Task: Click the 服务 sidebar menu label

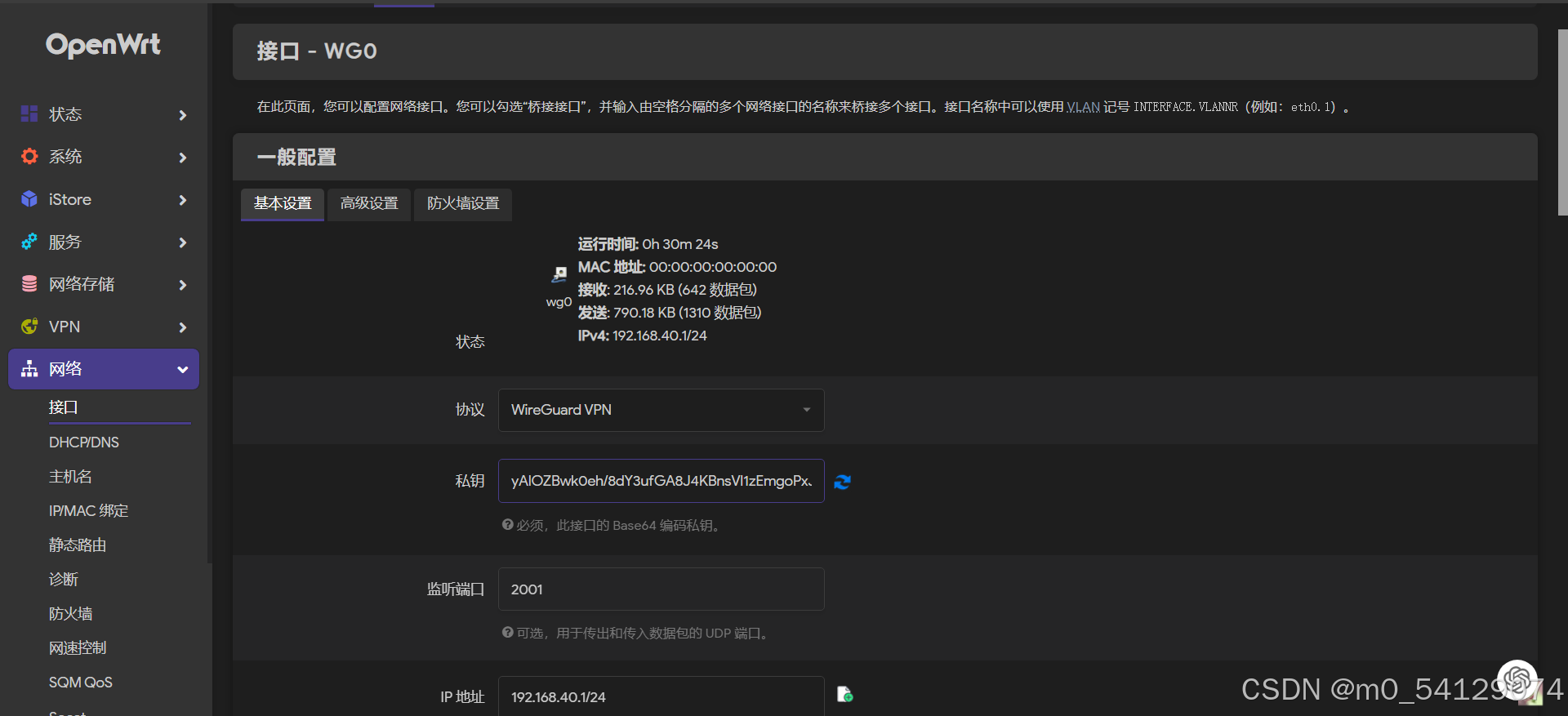Action: 65,242
